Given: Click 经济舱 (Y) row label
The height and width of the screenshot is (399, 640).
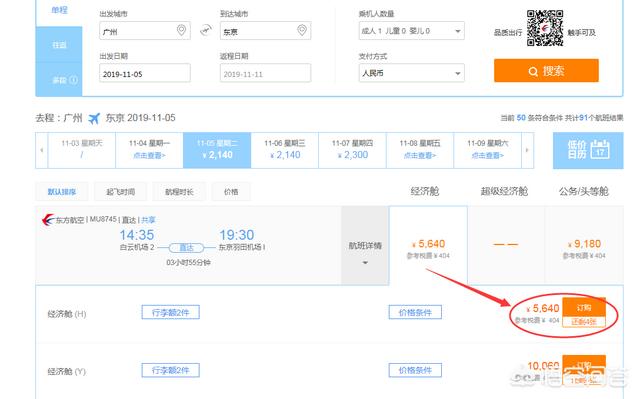Looking at the screenshot, I should pyautogui.click(x=67, y=372).
